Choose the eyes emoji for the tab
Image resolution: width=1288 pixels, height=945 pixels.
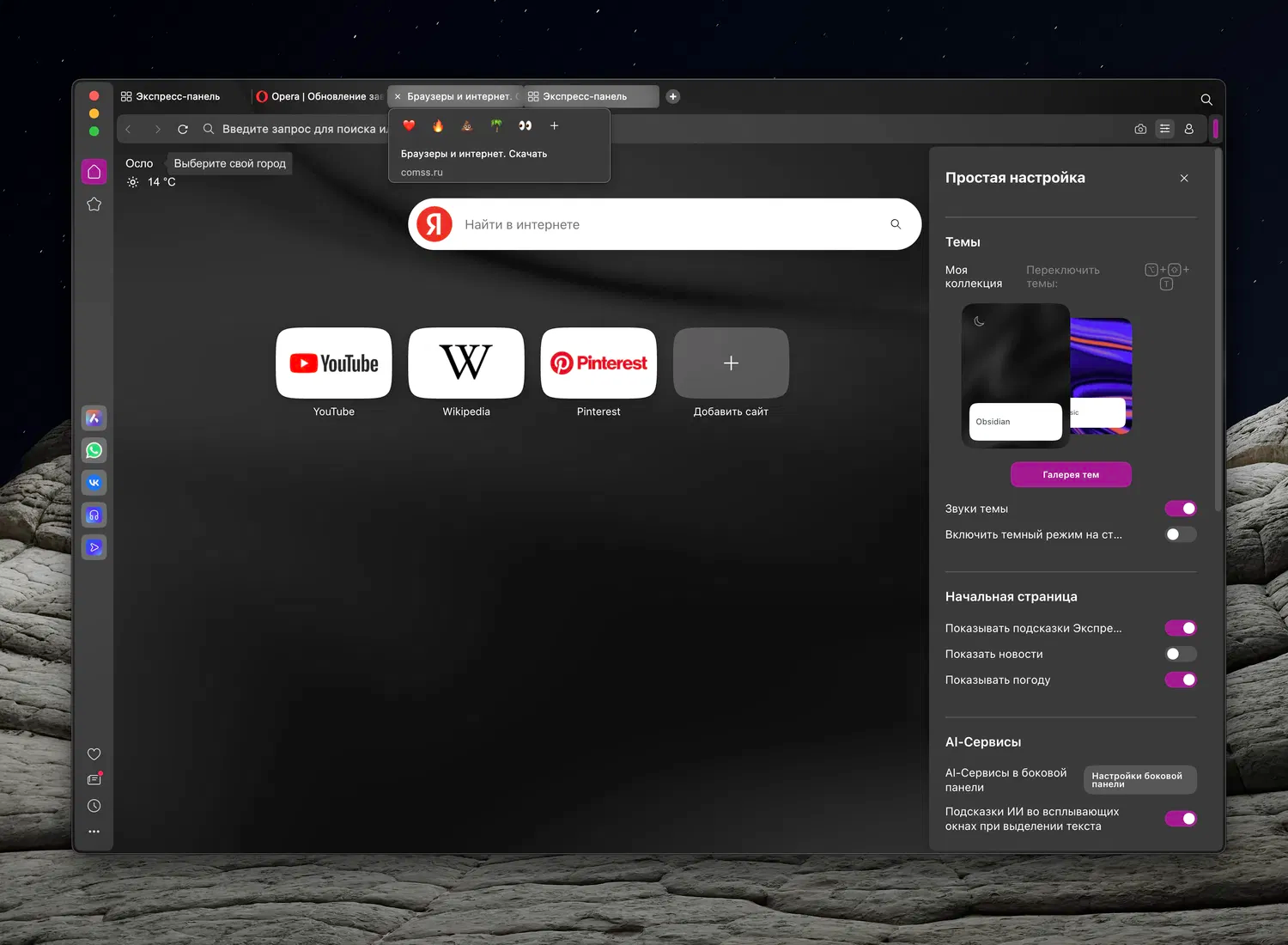click(526, 125)
